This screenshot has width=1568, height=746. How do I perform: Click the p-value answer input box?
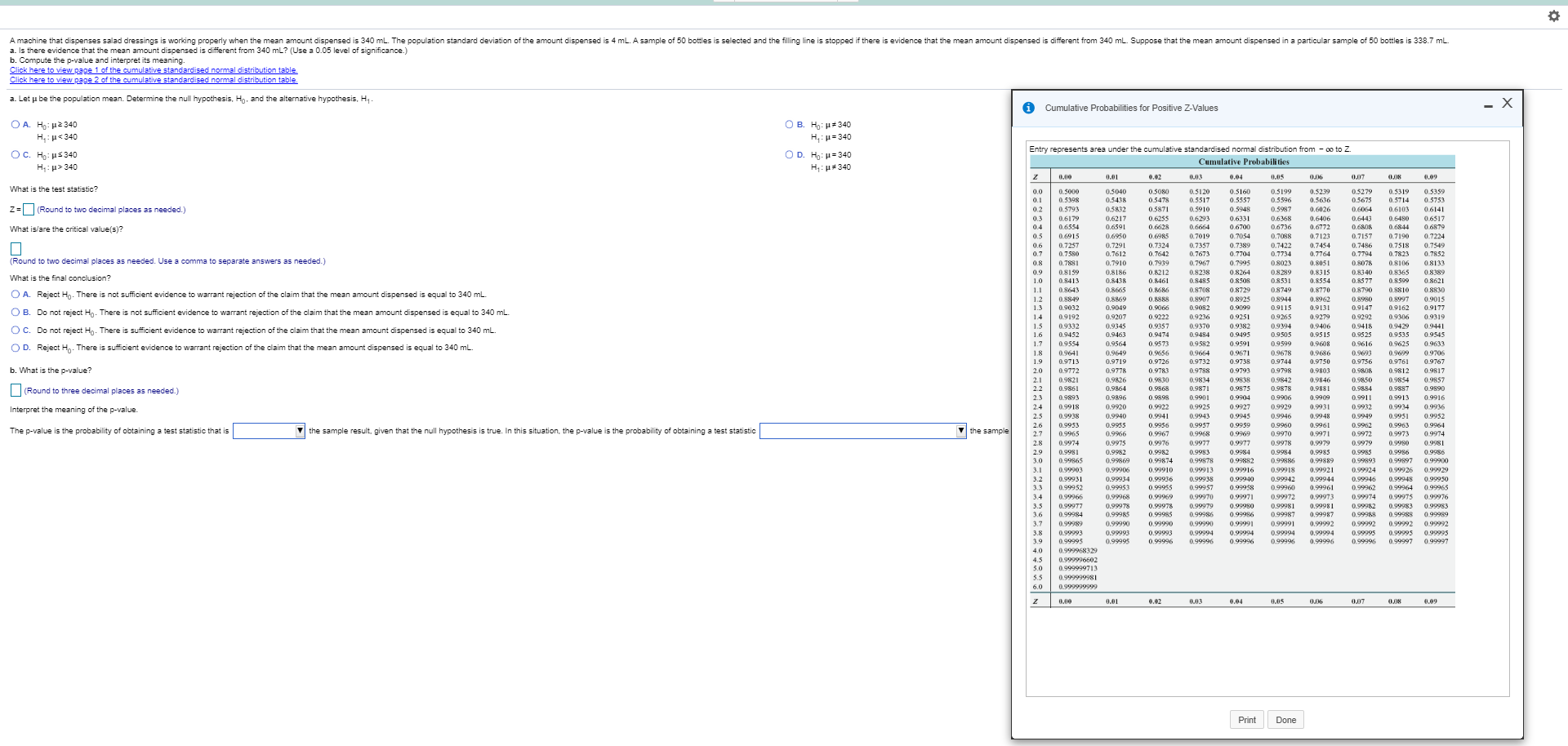point(16,391)
